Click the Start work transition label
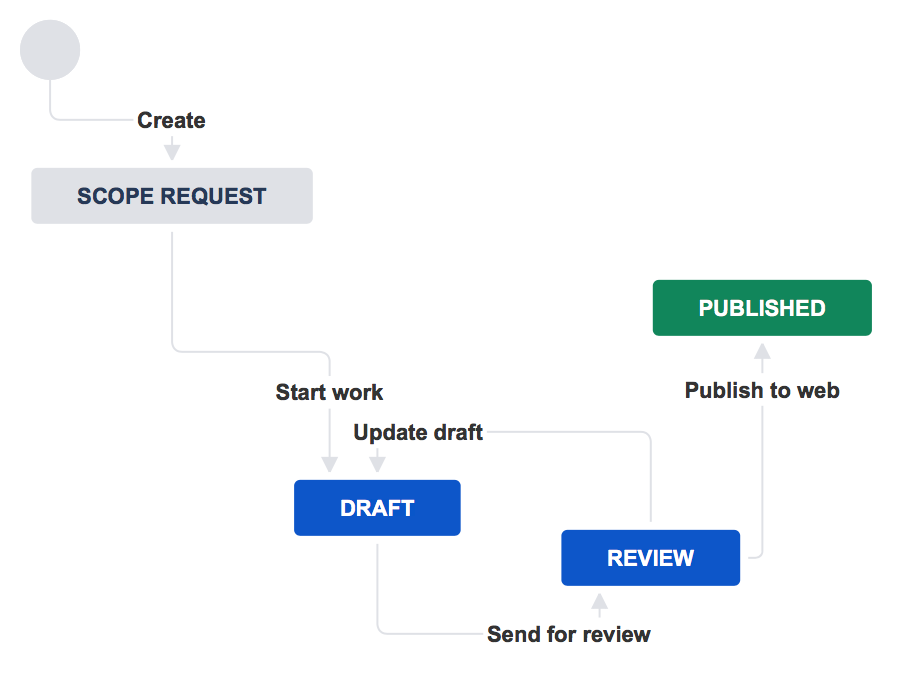The width and height of the screenshot is (900, 680). [329, 392]
